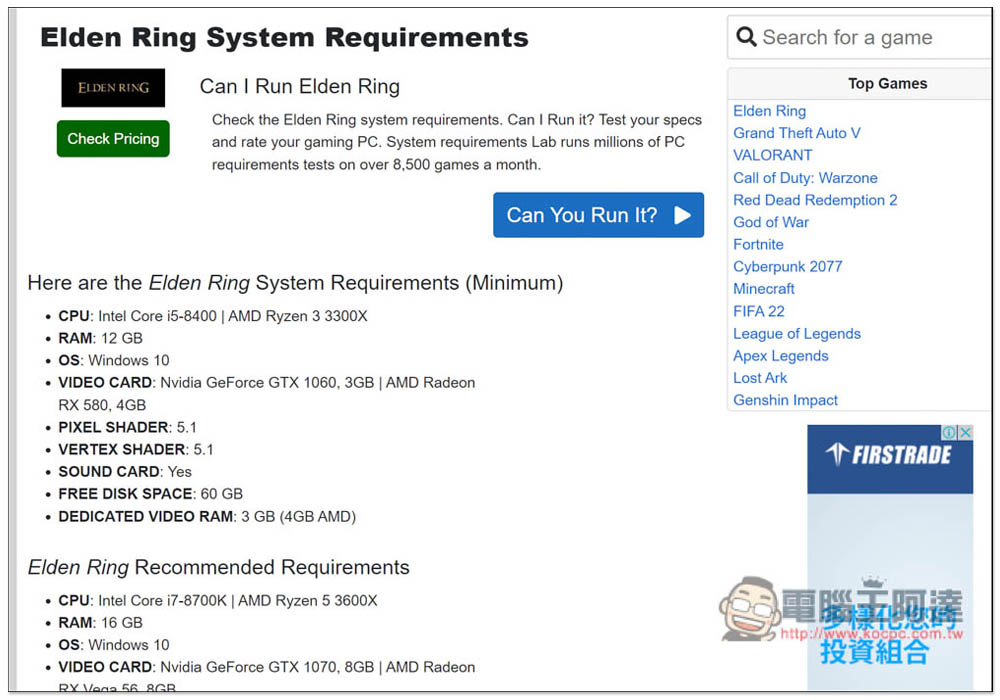Click the Check Pricing button
Screen dimensions: 1000x700
click(113, 139)
